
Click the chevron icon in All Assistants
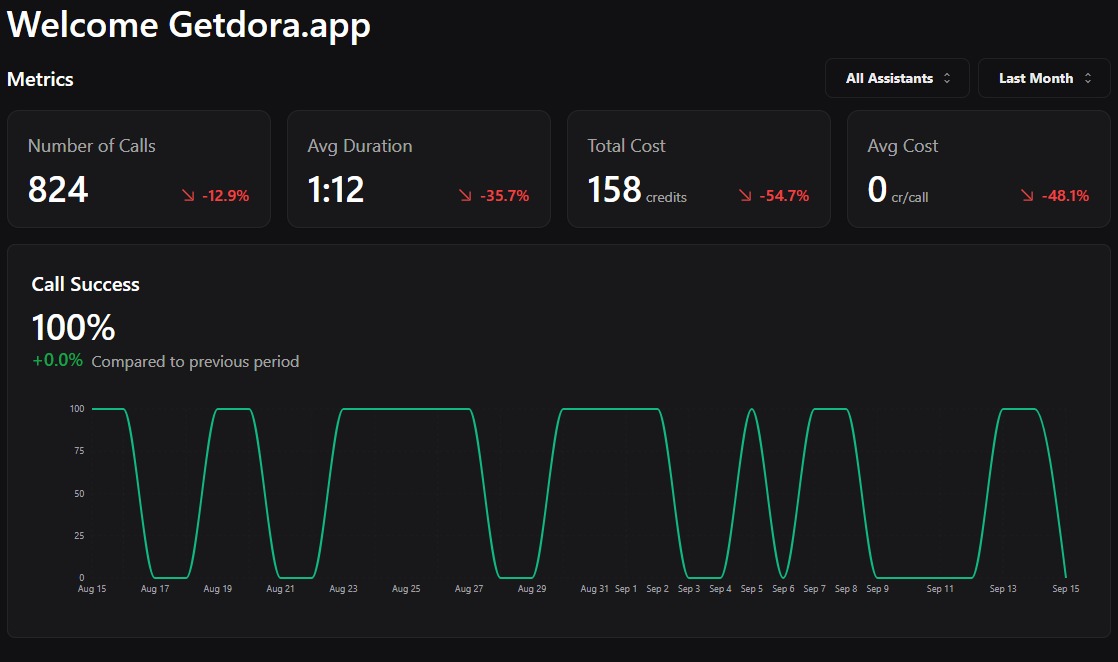[x=947, y=78]
